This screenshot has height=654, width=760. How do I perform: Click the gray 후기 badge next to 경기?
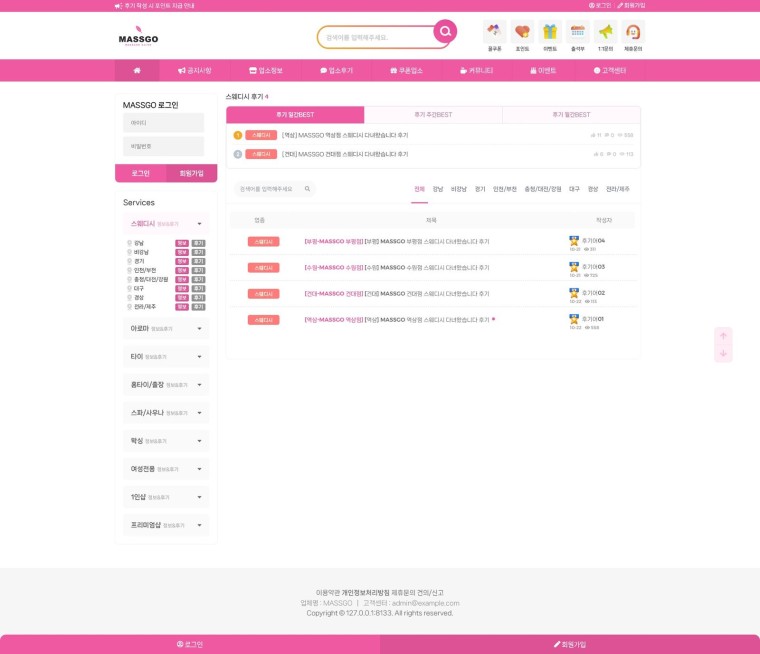point(198,261)
